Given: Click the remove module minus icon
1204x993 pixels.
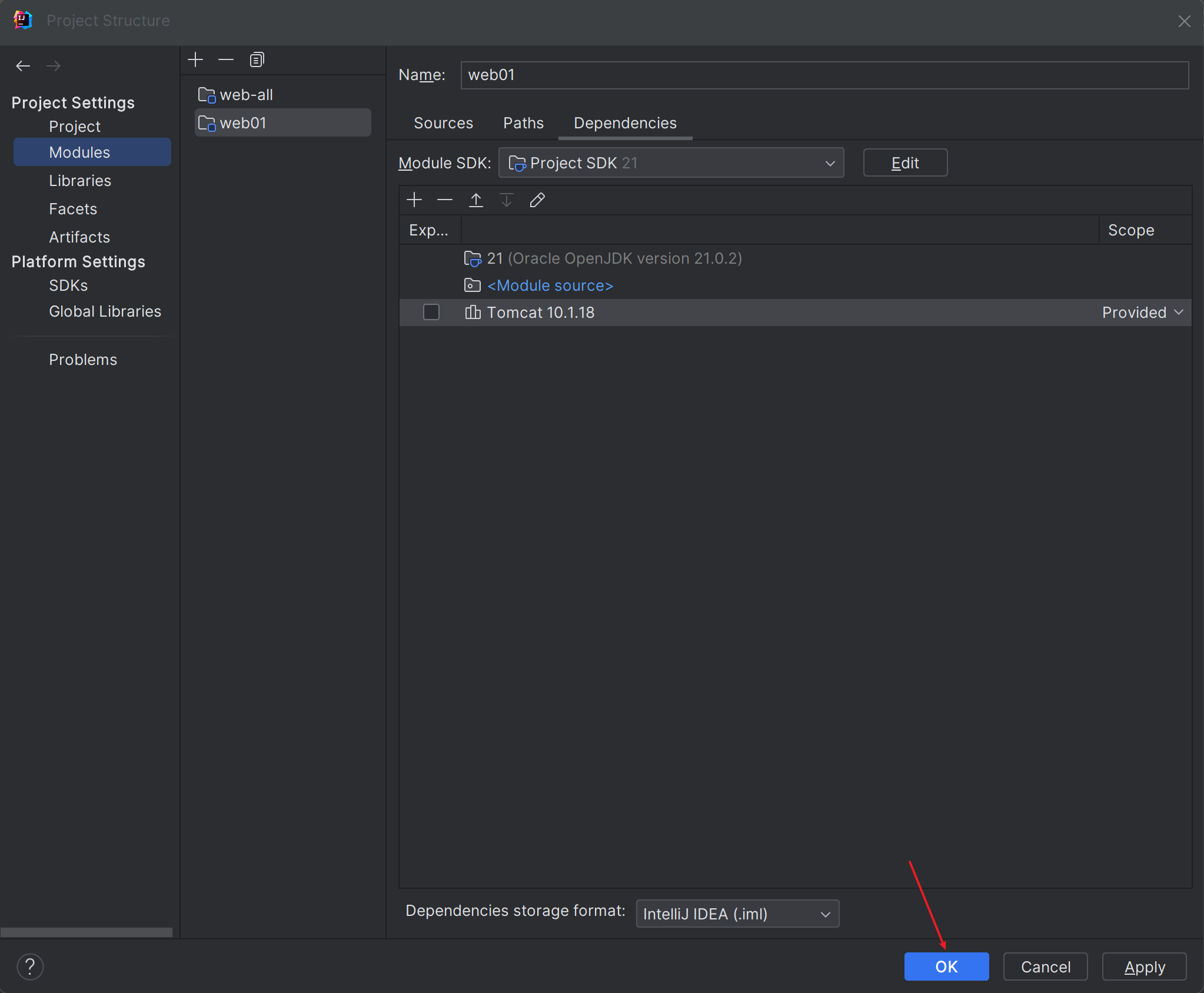Looking at the screenshot, I should (226, 59).
